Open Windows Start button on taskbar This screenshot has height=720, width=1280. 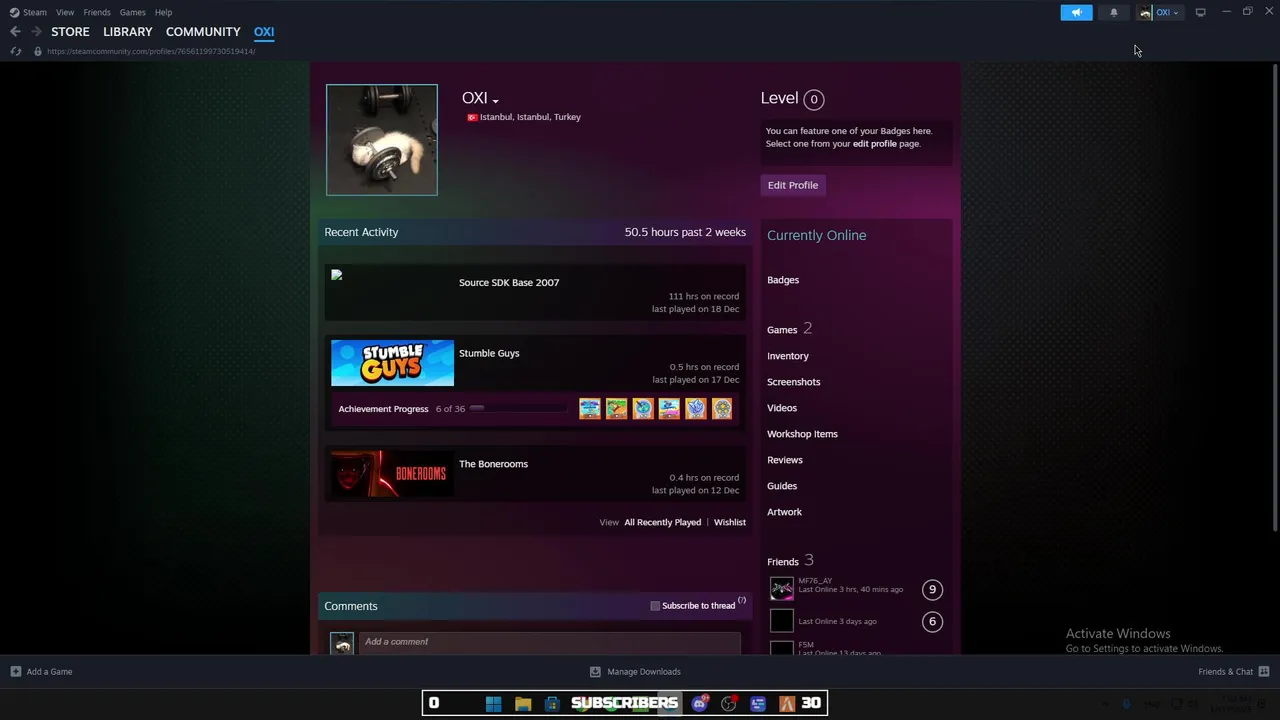click(x=493, y=704)
